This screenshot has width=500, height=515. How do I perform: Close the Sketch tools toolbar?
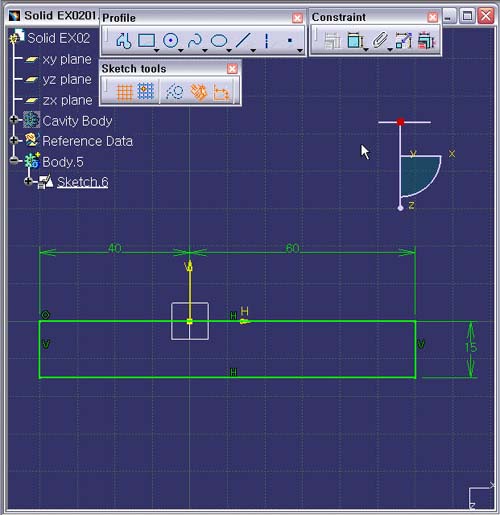232,69
